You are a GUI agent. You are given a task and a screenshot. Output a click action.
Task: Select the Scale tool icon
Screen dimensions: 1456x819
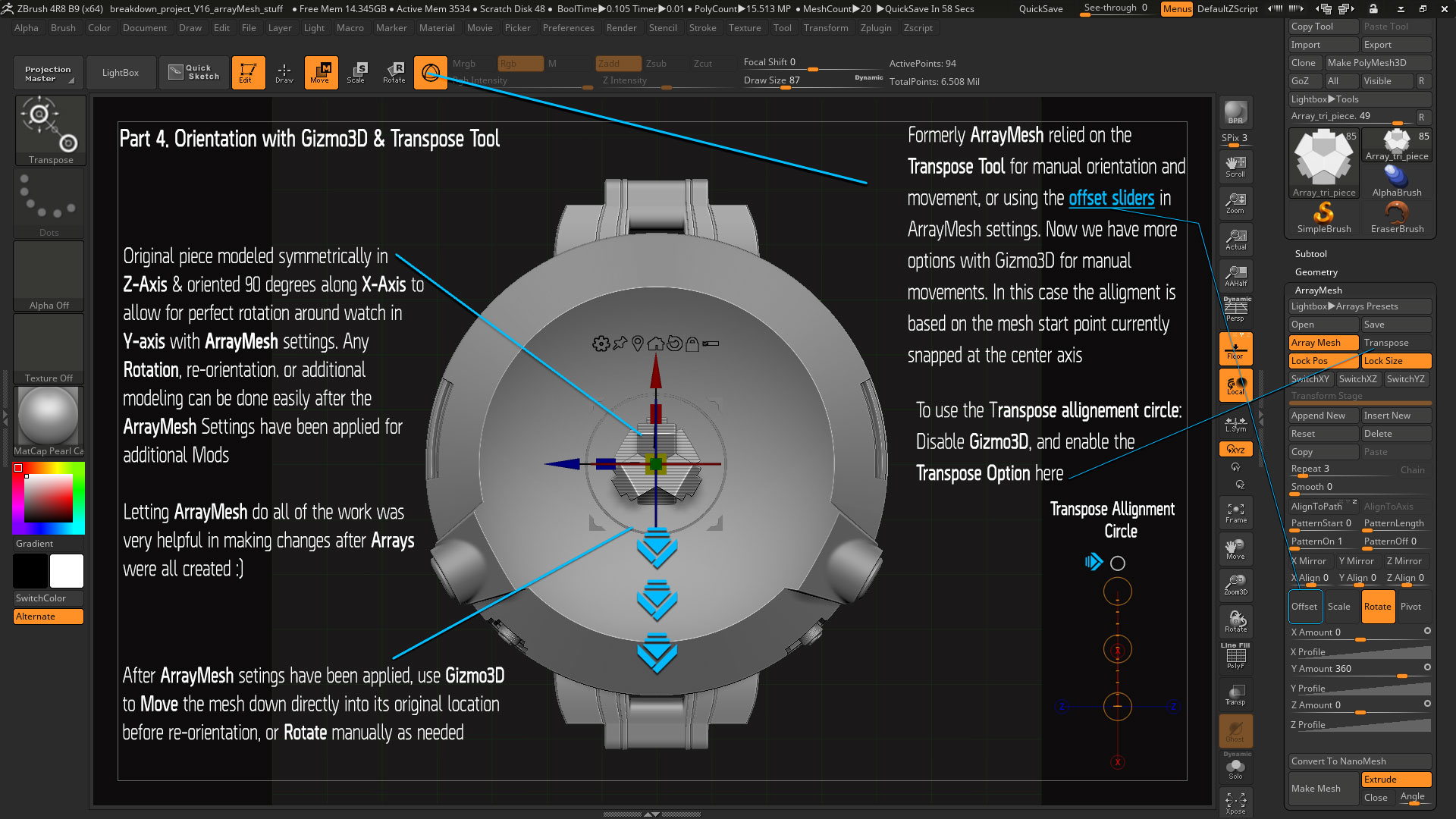357,73
